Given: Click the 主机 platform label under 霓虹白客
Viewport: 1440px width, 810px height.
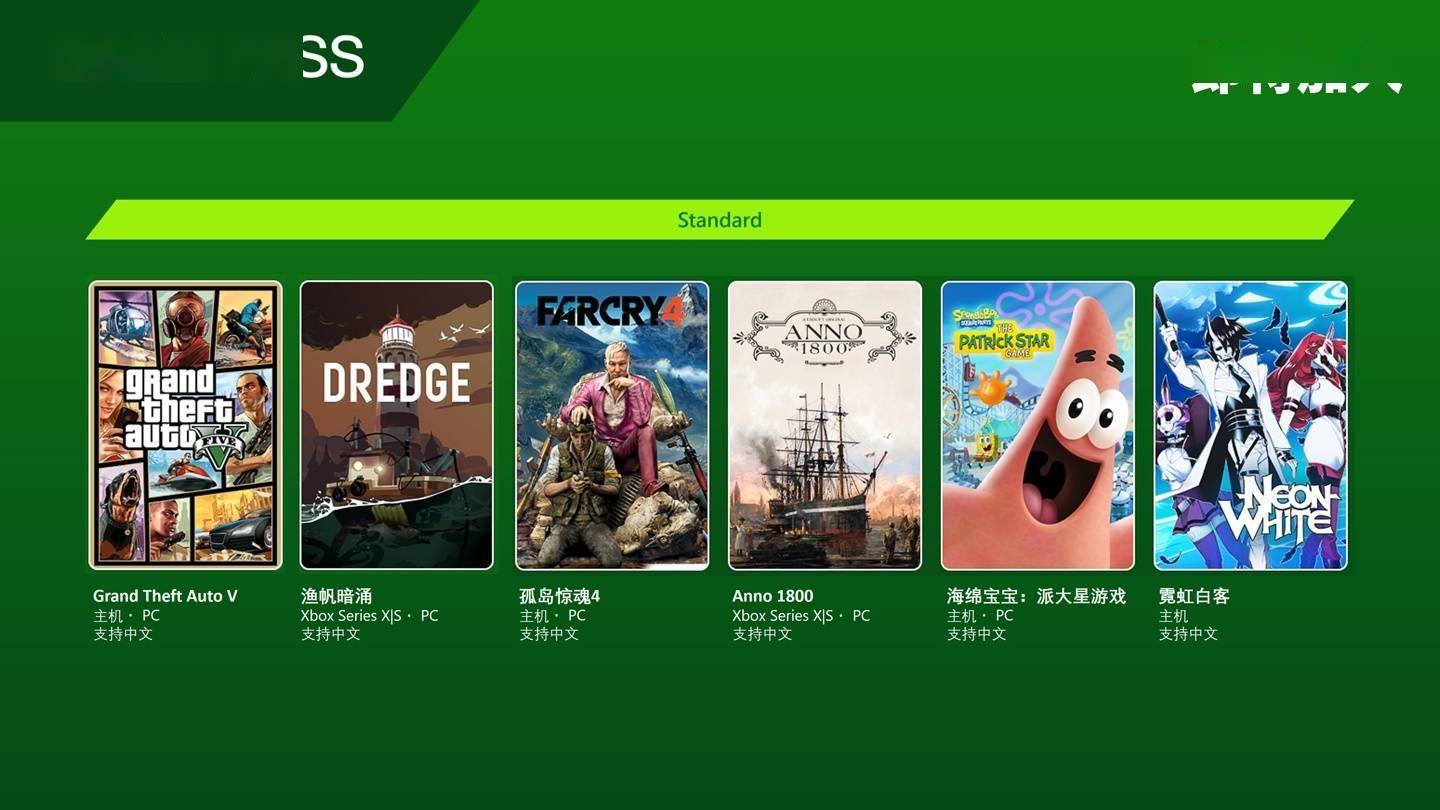Looking at the screenshot, I should coord(1173,616).
